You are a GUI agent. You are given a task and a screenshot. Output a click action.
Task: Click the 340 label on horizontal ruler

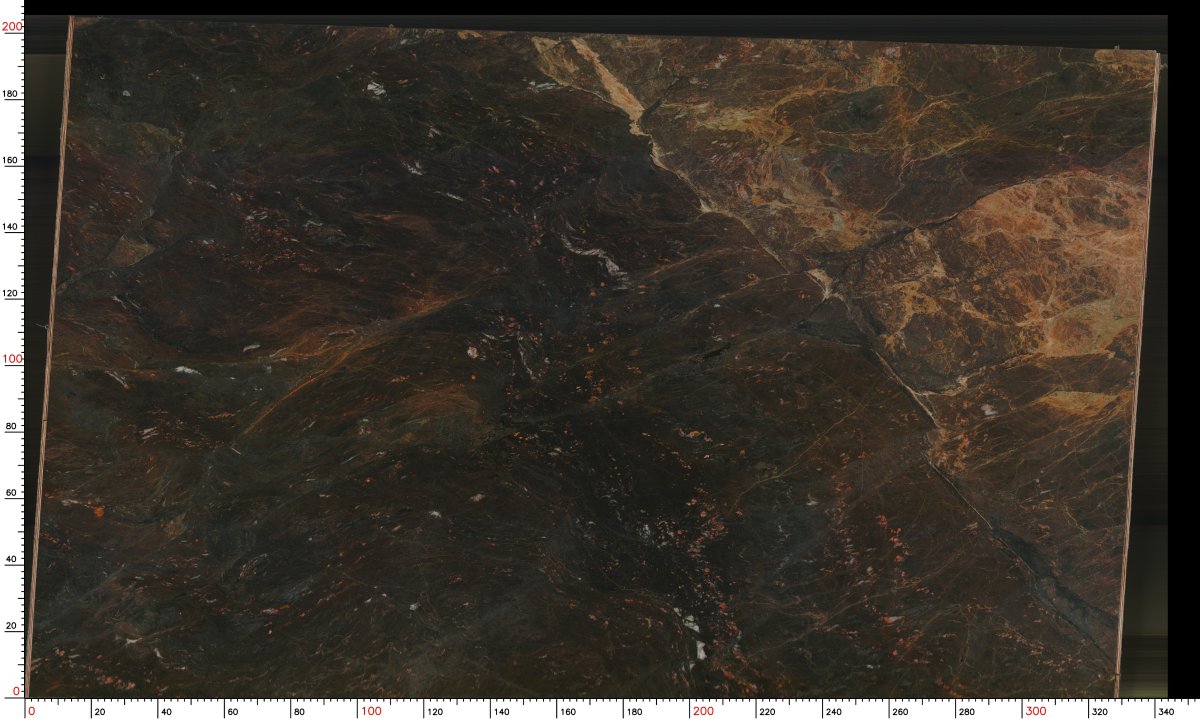tap(1167, 712)
